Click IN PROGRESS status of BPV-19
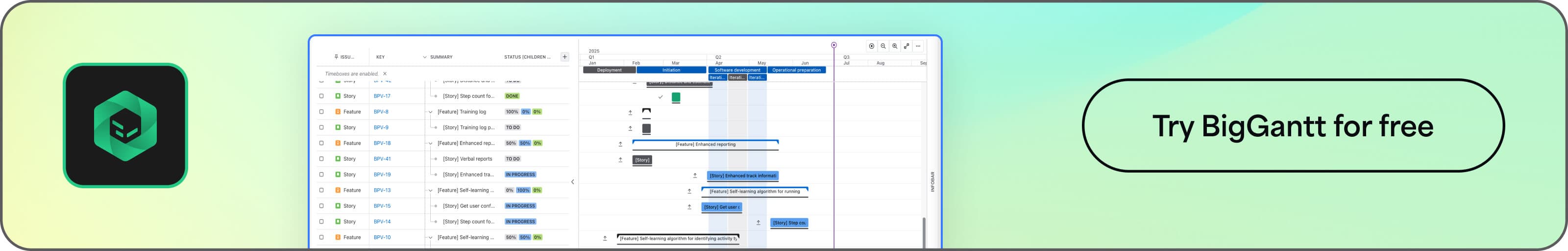 [x=520, y=175]
